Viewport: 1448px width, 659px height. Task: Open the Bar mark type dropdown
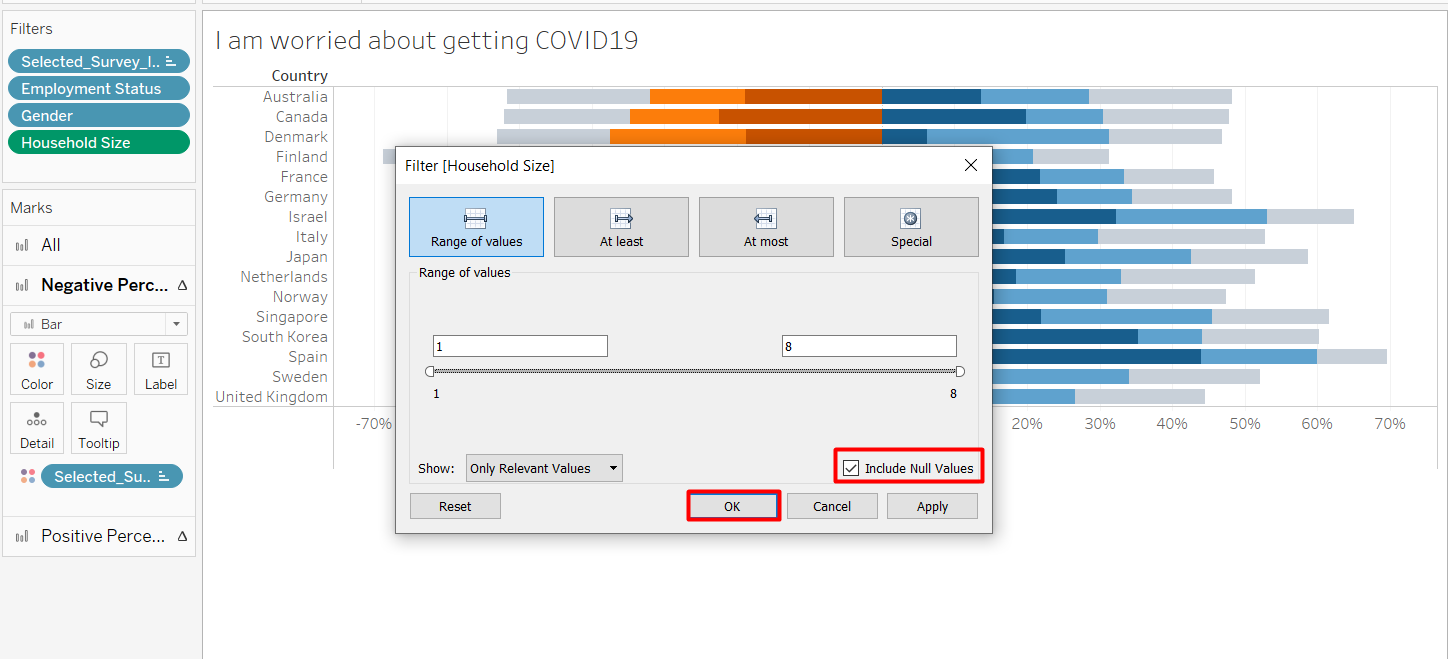[99, 324]
